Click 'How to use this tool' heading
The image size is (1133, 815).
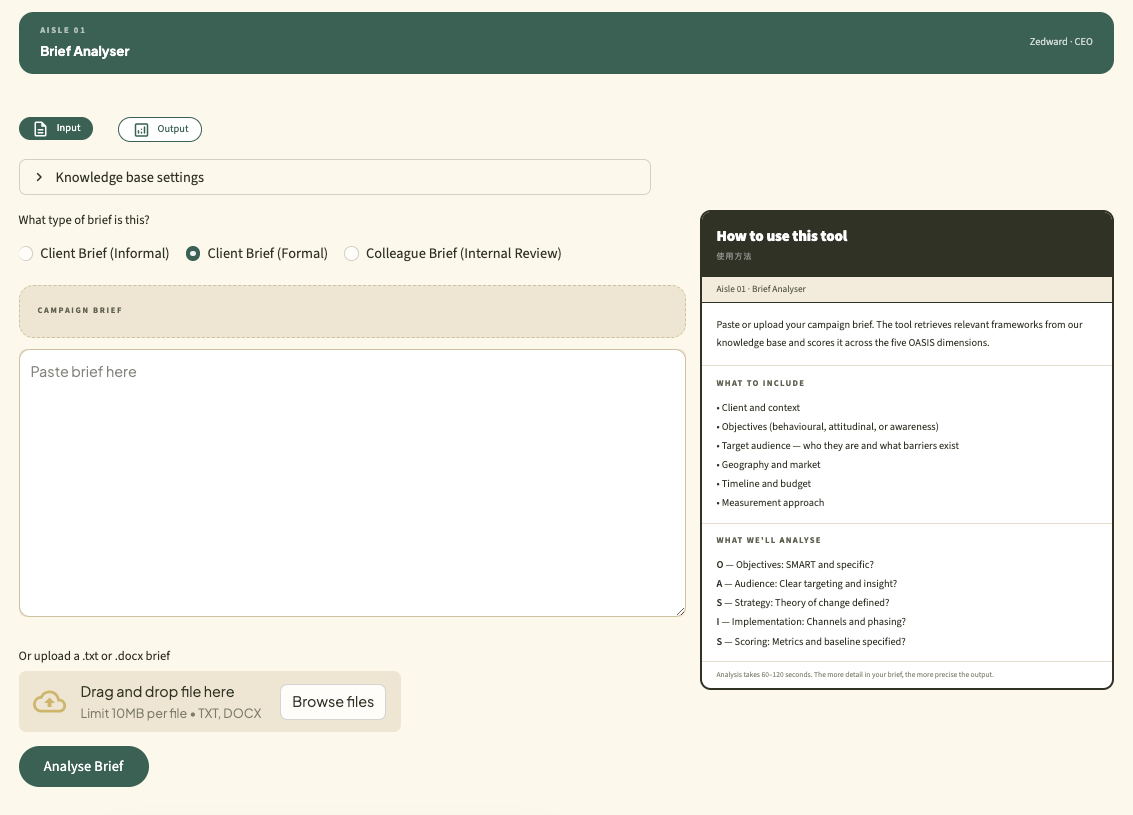[x=782, y=236]
